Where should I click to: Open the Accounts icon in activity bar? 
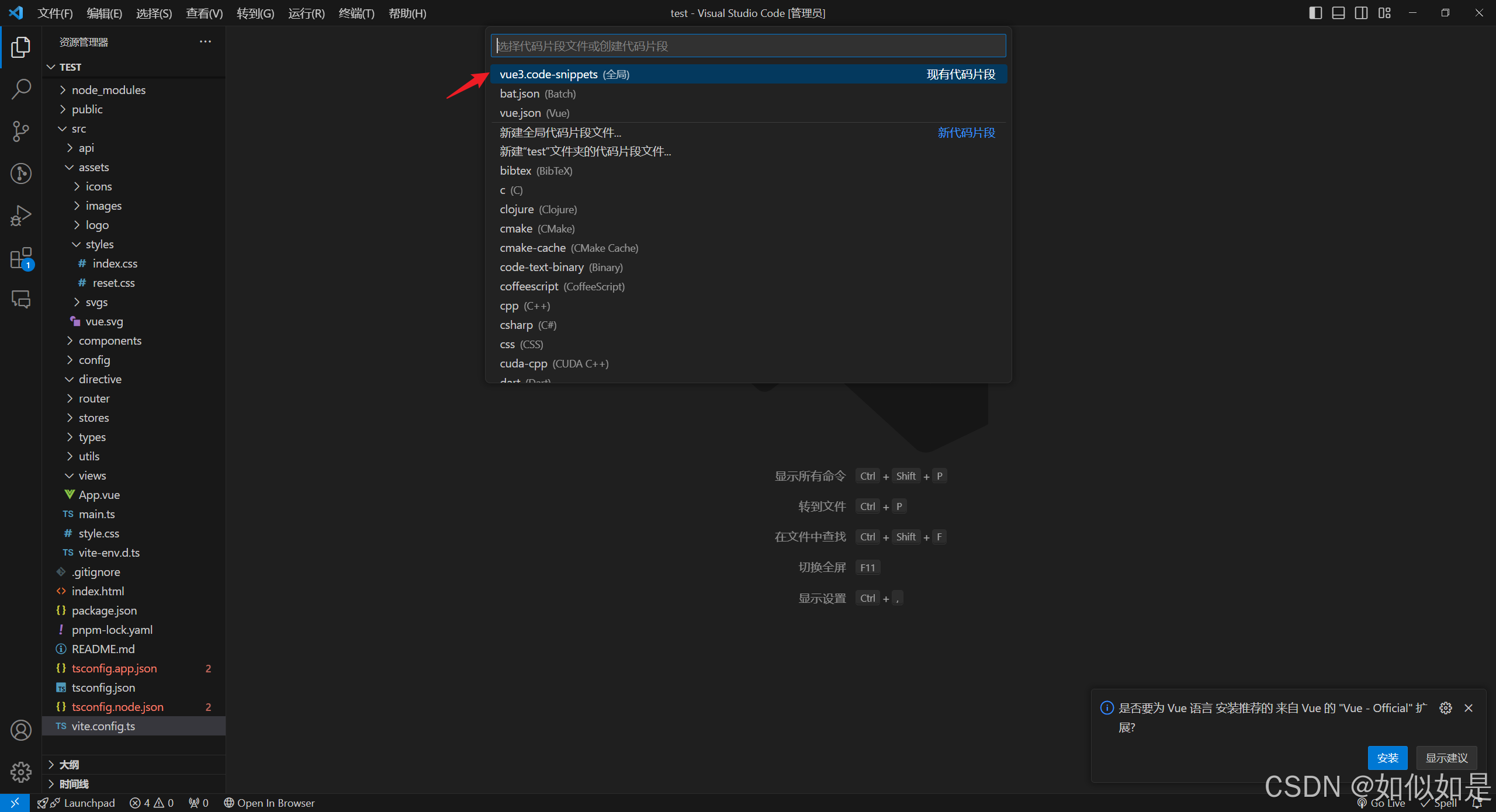click(x=21, y=730)
